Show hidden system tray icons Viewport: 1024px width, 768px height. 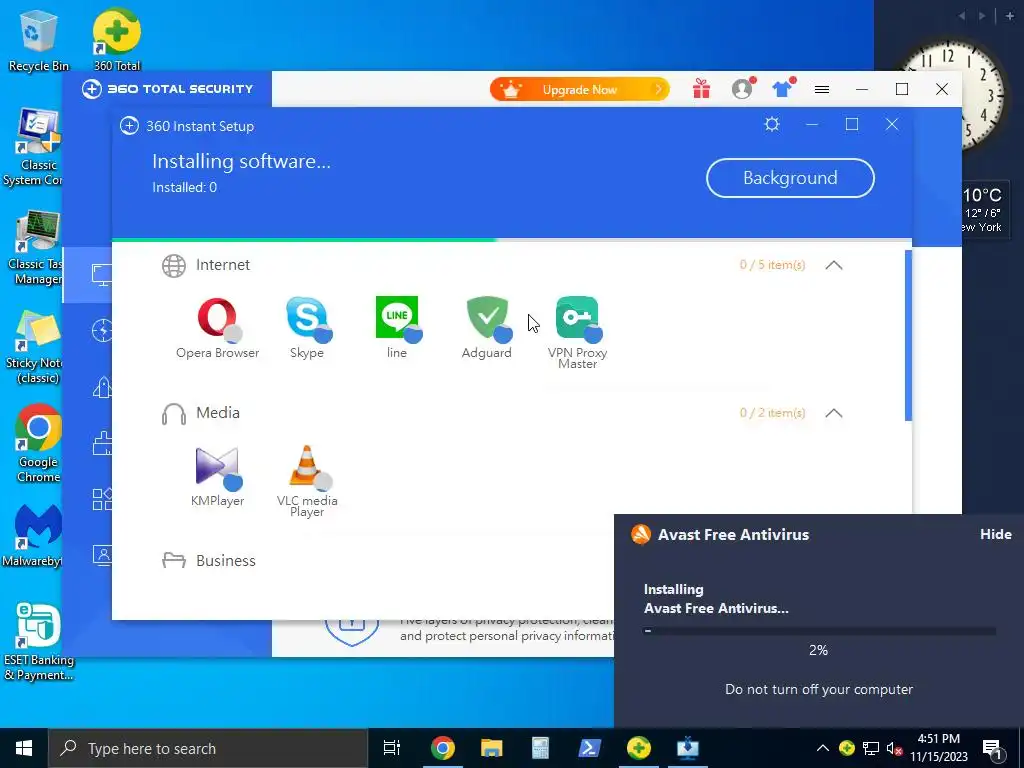pyautogui.click(x=823, y=748)
